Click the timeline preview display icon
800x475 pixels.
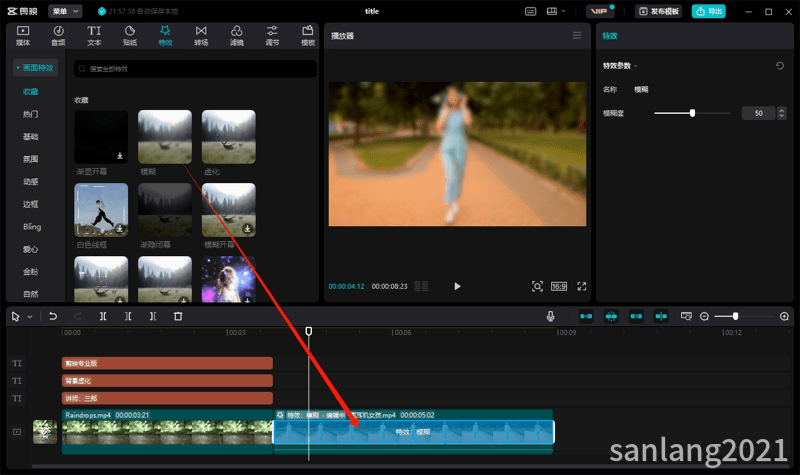pyautogui.click(x=686, y=316)
